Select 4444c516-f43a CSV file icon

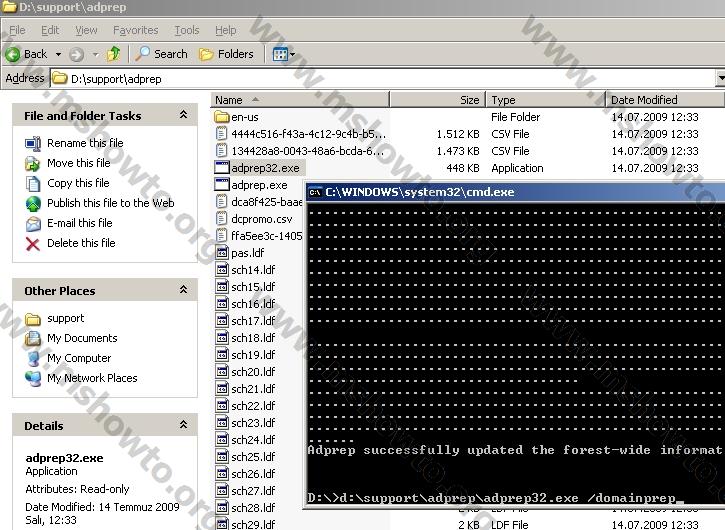222,134
